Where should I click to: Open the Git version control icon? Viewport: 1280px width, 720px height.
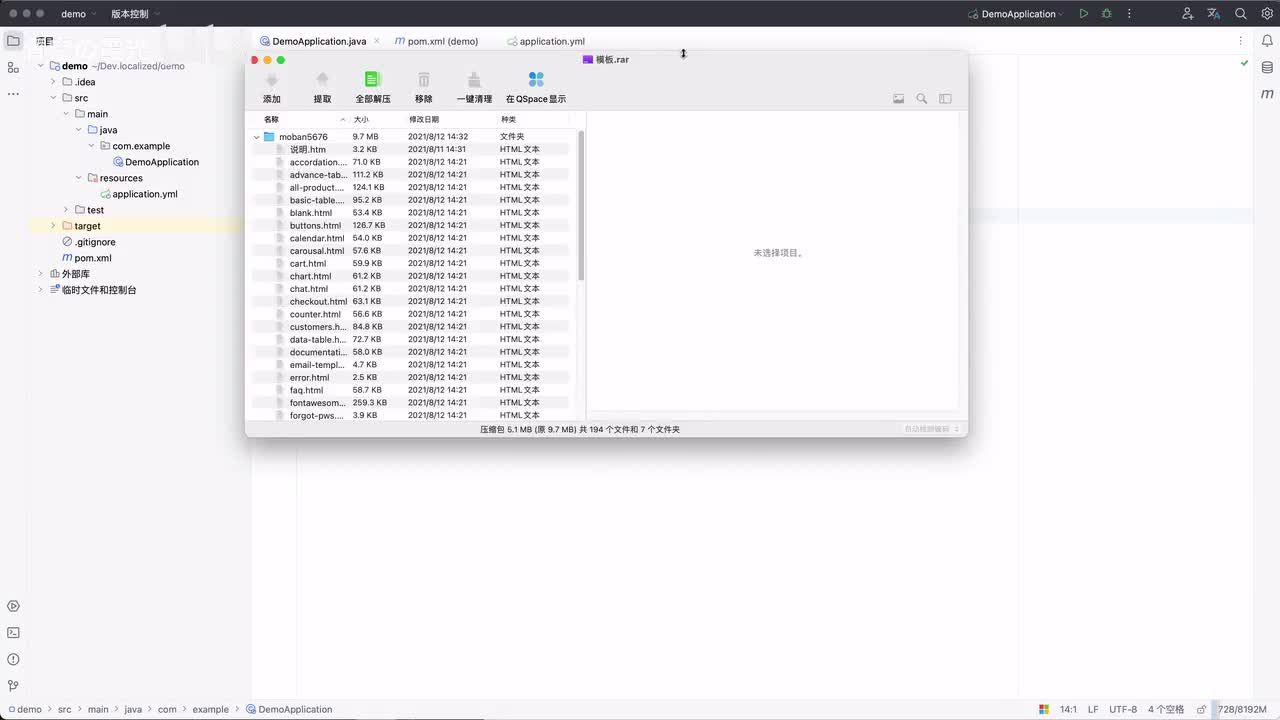(13, 686)
